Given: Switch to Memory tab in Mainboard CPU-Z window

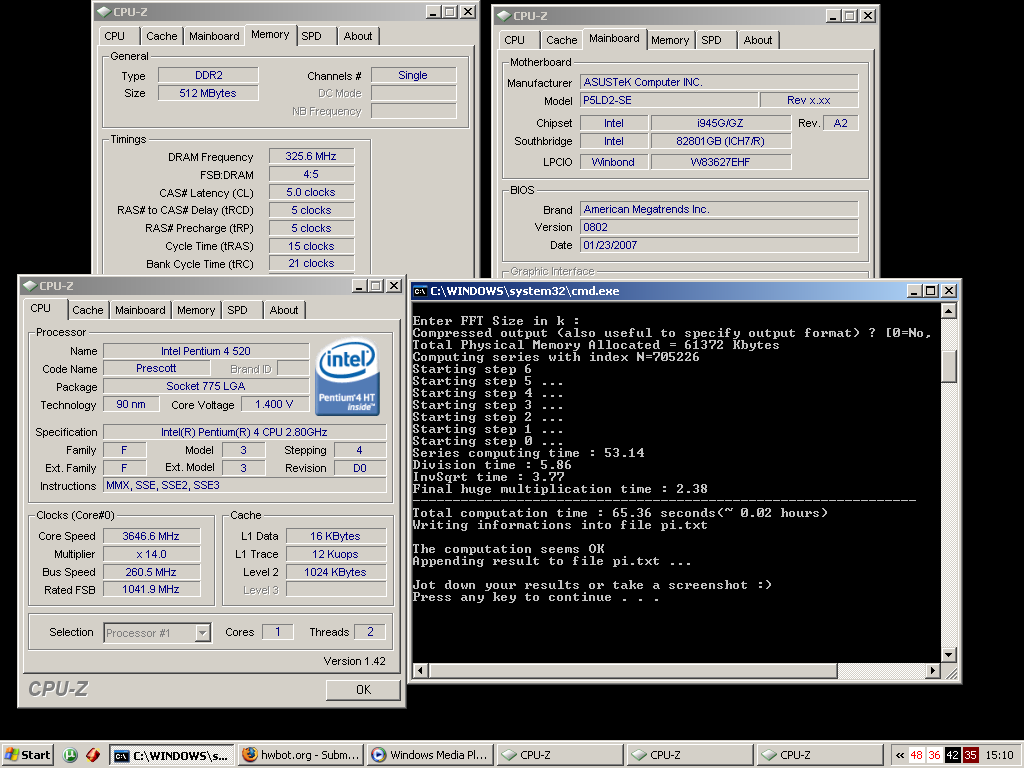Looking at the screenshot, I should point(670,40).
